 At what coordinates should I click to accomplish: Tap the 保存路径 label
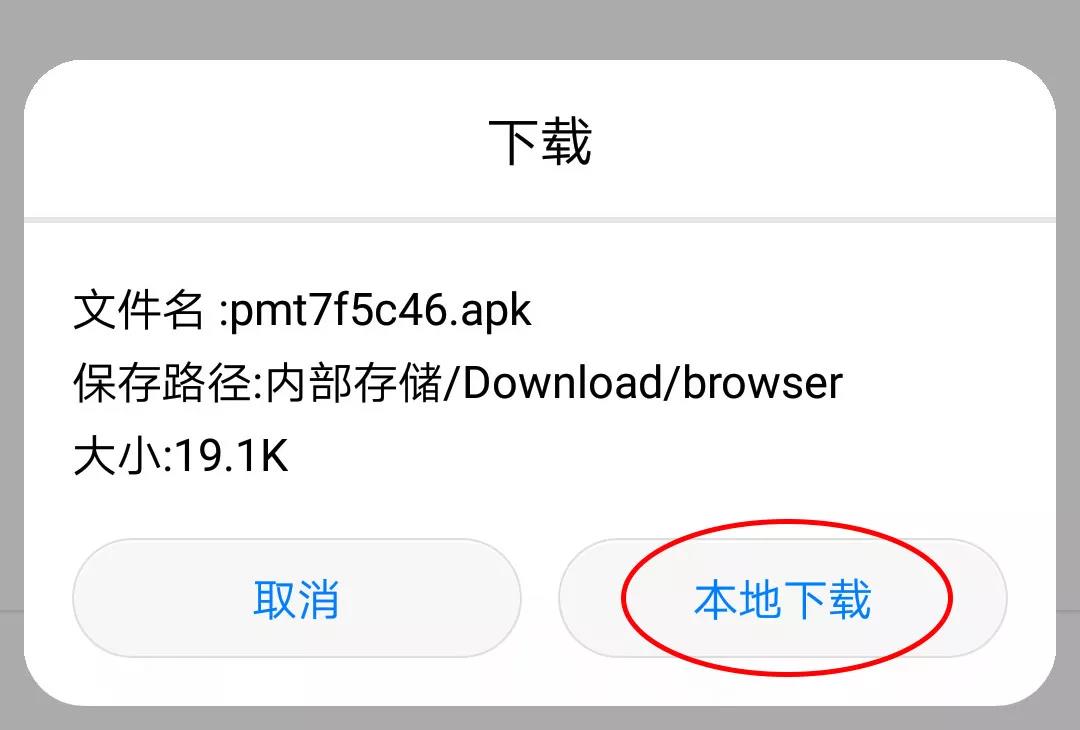[162, 383]
